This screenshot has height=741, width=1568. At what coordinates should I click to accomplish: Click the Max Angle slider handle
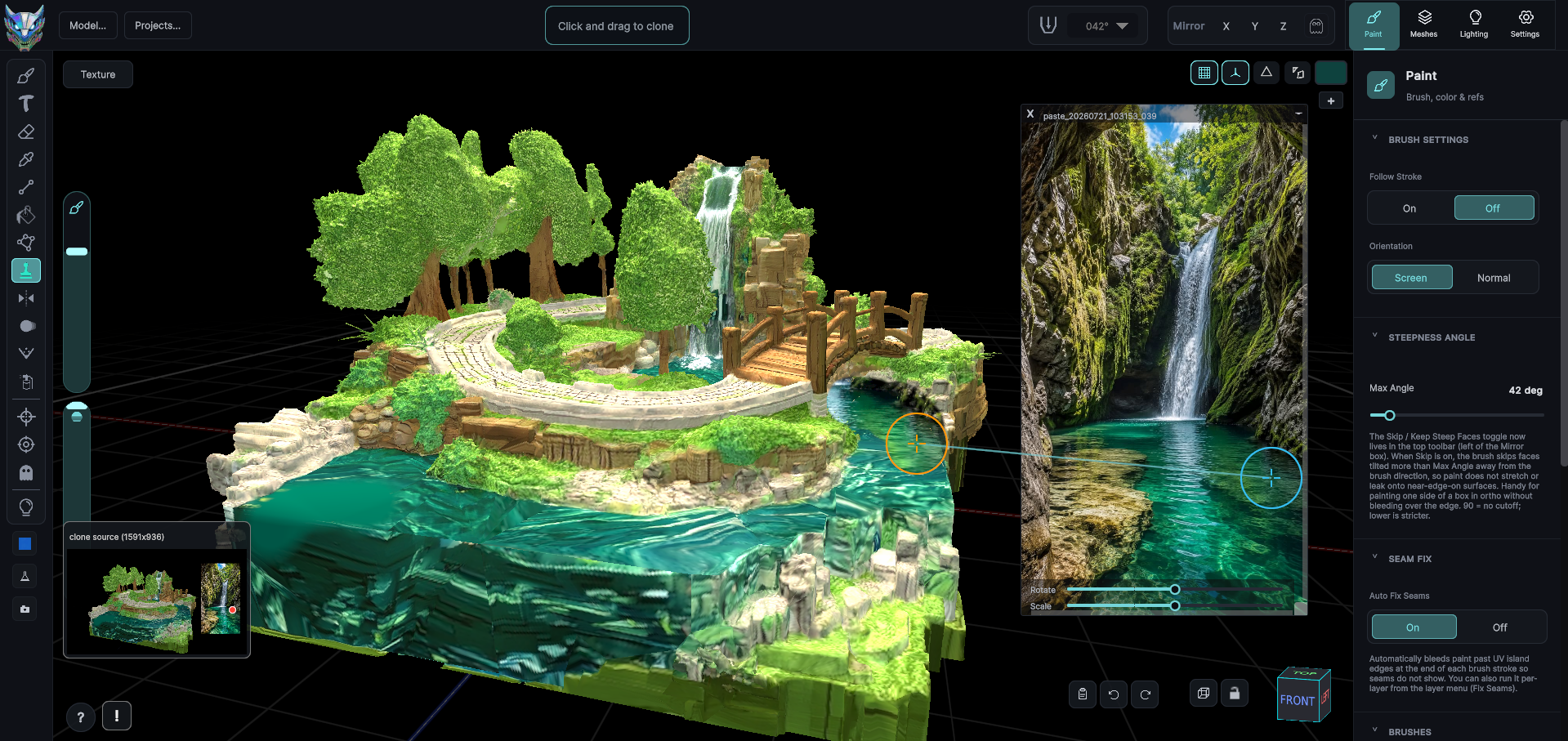(x=1389, y=416)
